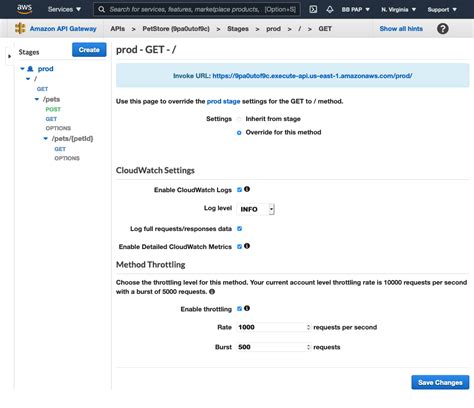474x408 pixels.
Task: Open CloudShell terminal icon in header
Action: pos(313,9)
